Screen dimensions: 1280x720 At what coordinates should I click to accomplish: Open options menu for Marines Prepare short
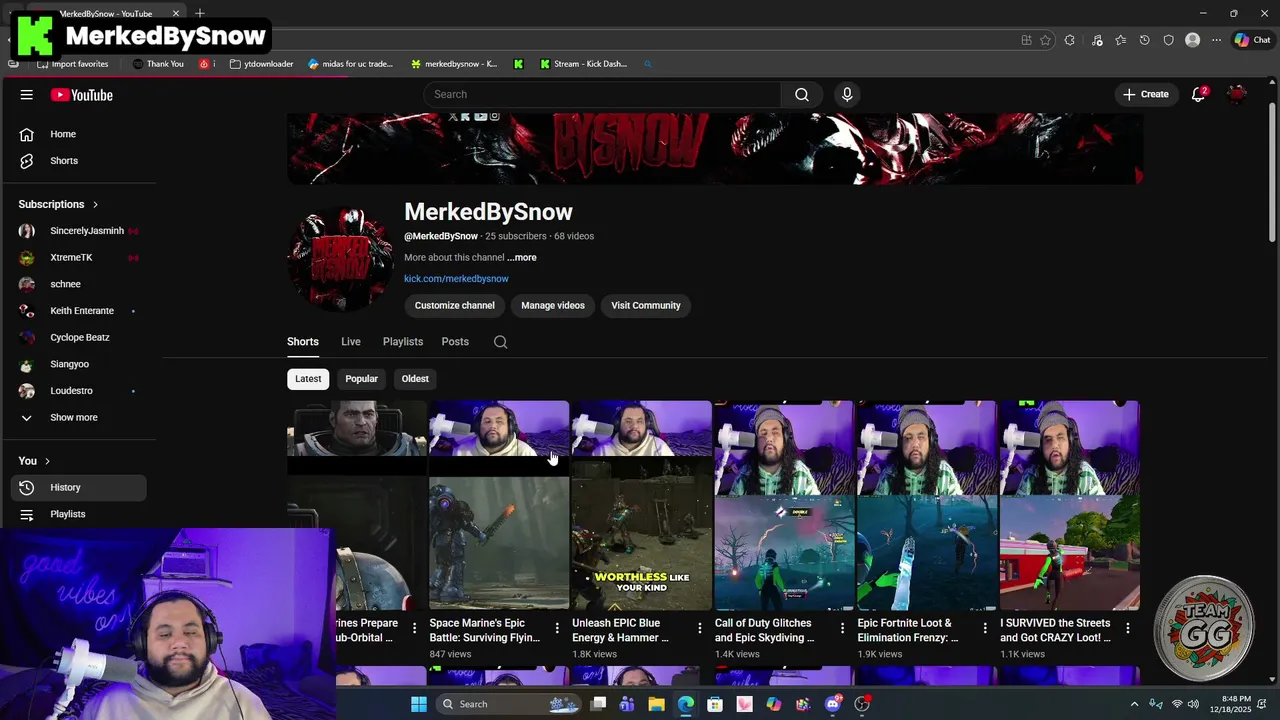click(x=414, y=629)
